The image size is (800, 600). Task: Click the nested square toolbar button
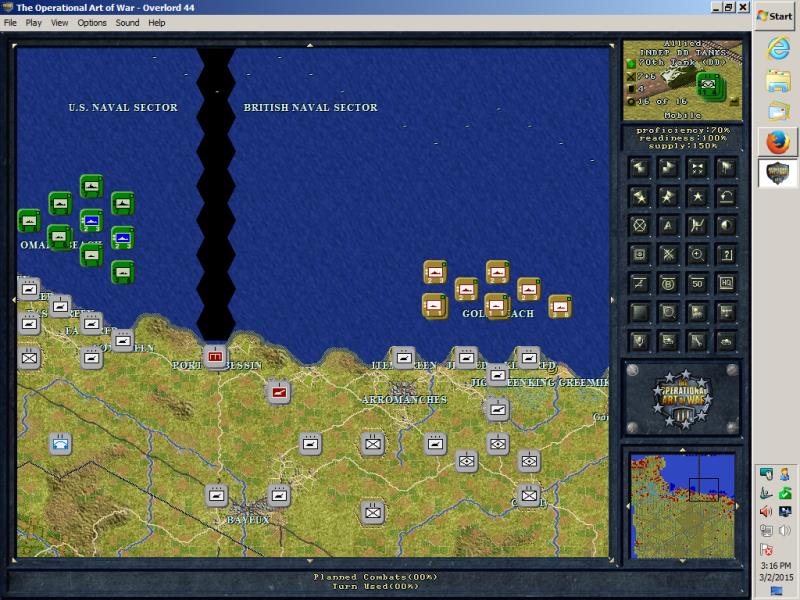click(639, 255)
